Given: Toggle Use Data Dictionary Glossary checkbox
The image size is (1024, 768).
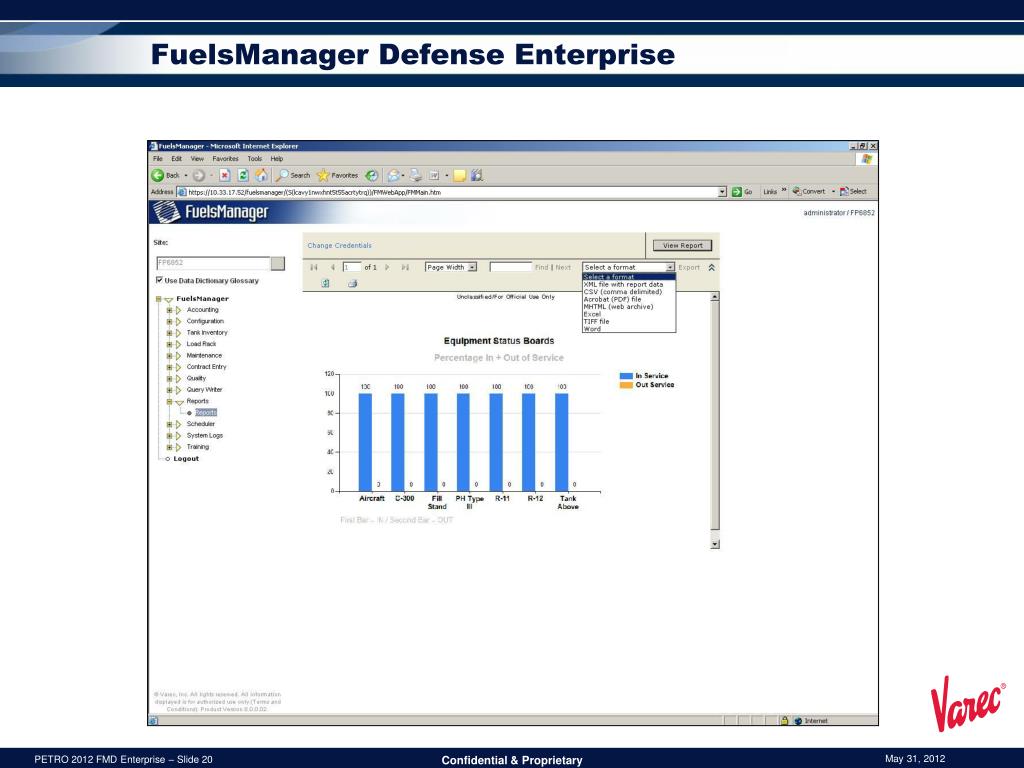Looking at the screenshot, I should (x=159, y=280).
